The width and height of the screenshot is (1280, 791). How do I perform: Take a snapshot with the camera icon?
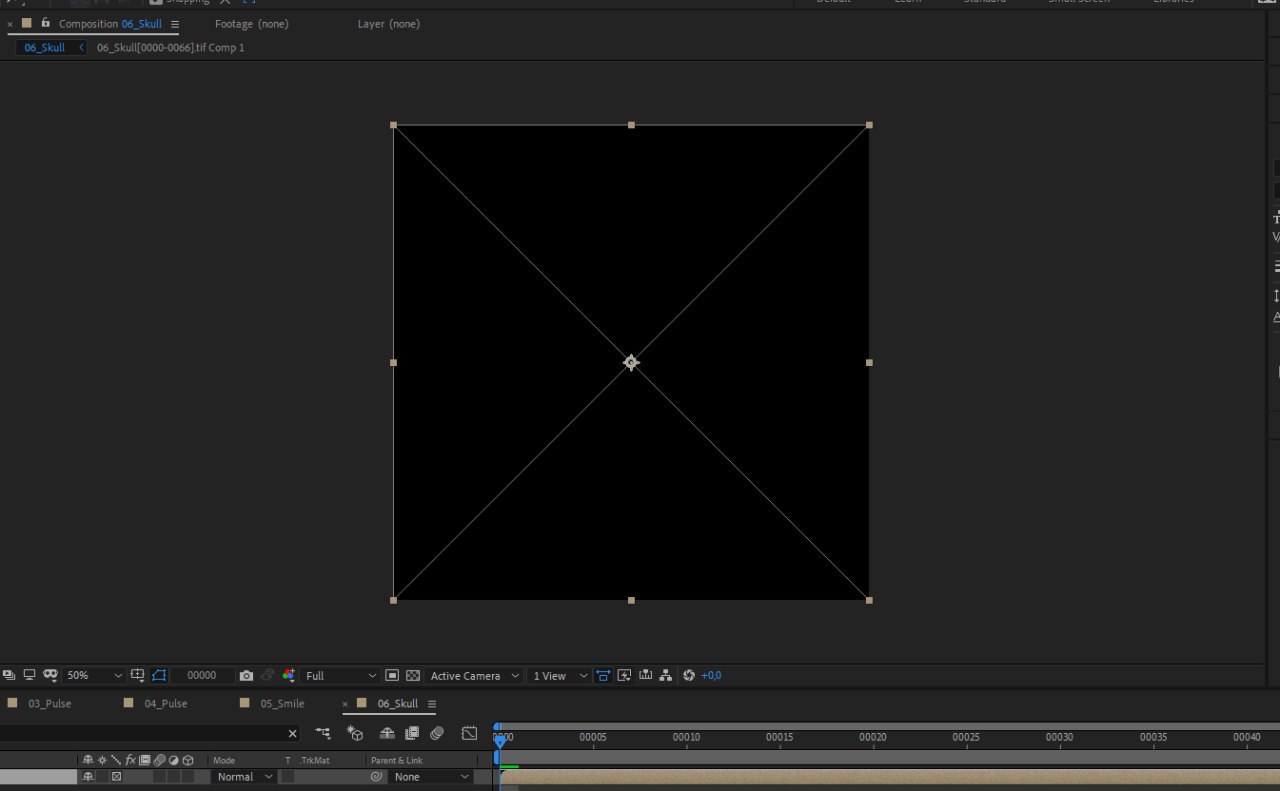coord(247,676)
